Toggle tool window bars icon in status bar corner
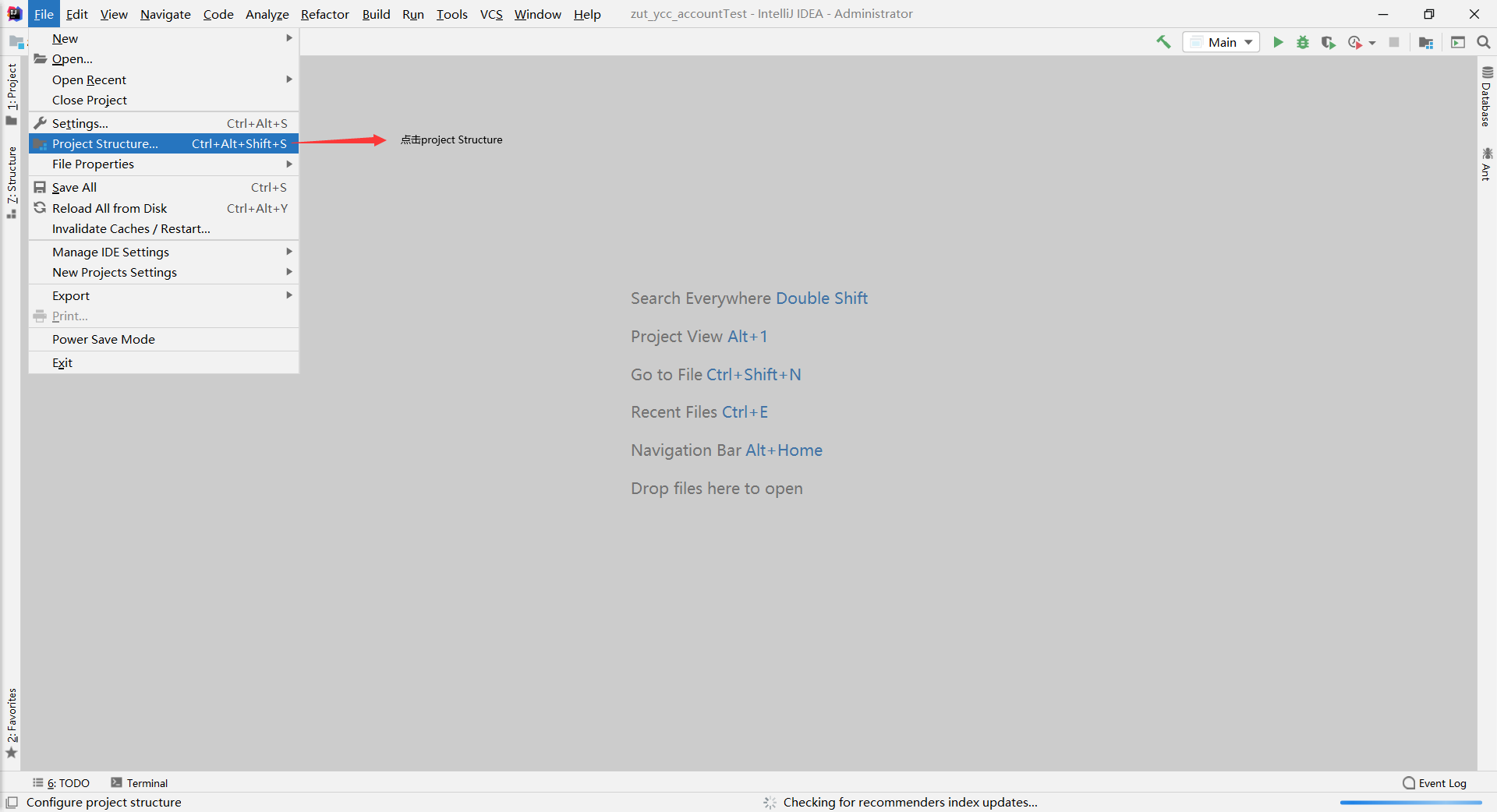This screenshot has width=1497, height=812. [12, 802]
